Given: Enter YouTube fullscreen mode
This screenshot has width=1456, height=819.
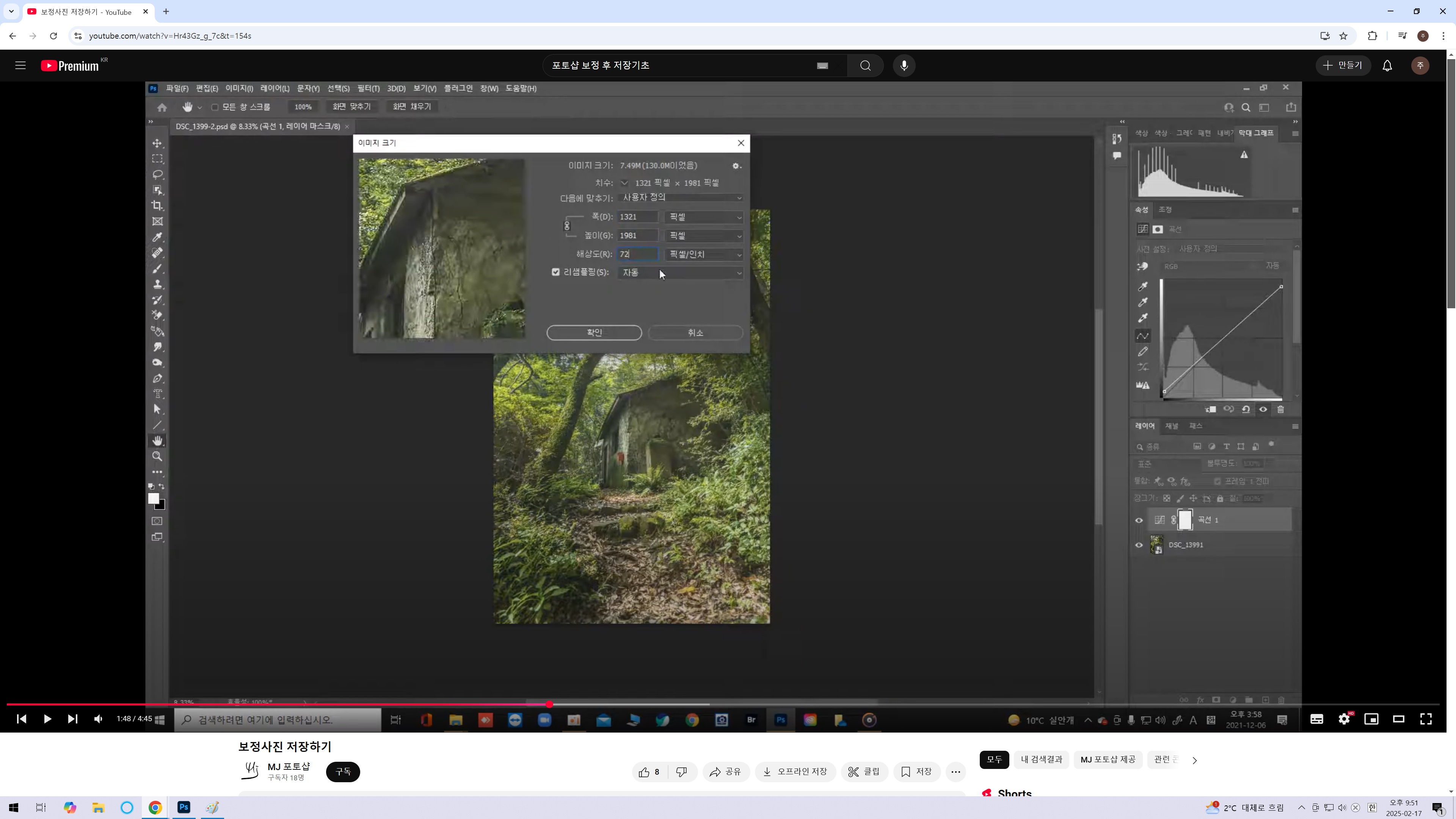Looking at the screenshot, I should click(1426, 719).
